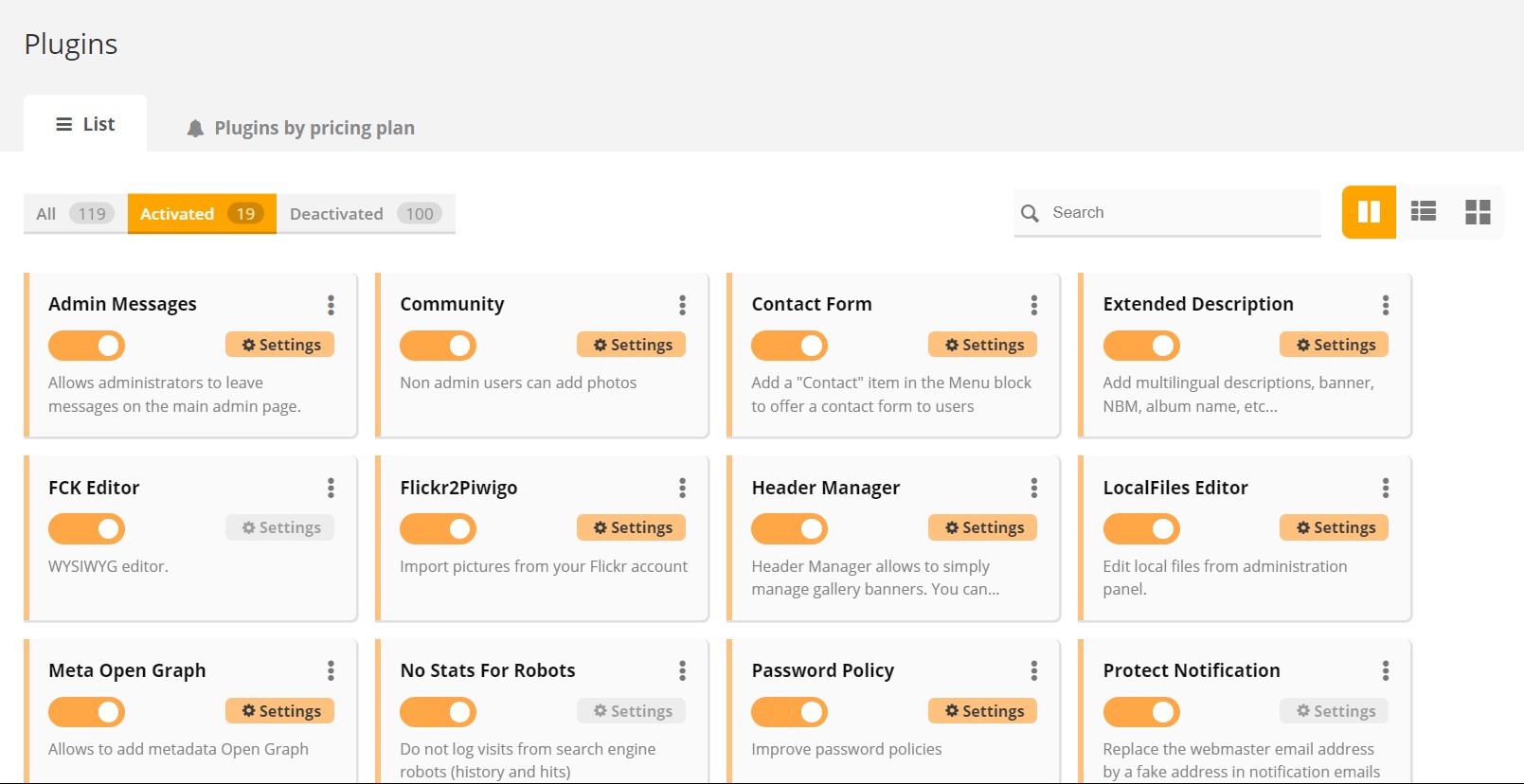Show Deactivated 100 plugins filter
1524x784 pixels.
(366, 214)
